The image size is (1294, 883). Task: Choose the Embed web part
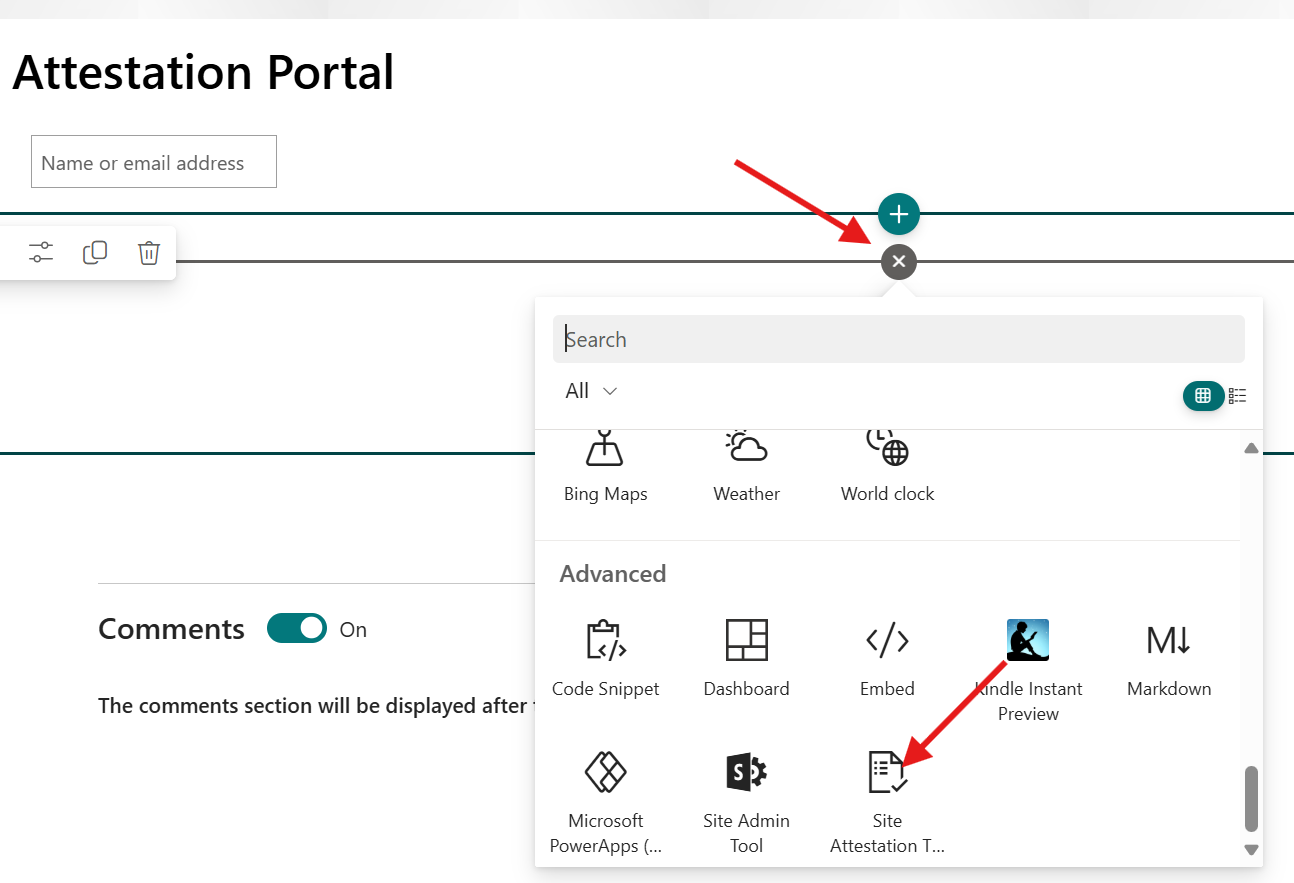[887, 657]
